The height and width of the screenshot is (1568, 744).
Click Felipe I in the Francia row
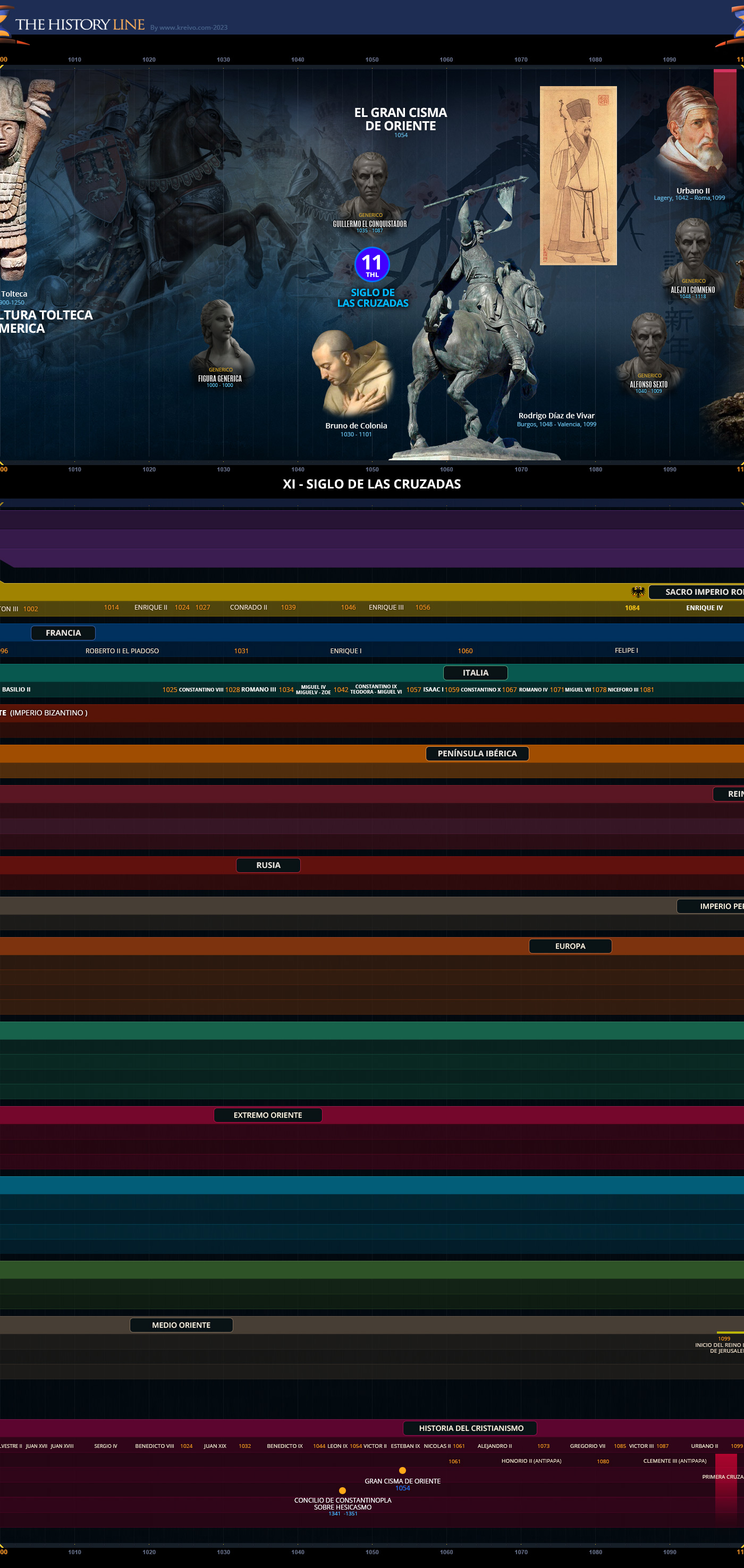[626, 651]
